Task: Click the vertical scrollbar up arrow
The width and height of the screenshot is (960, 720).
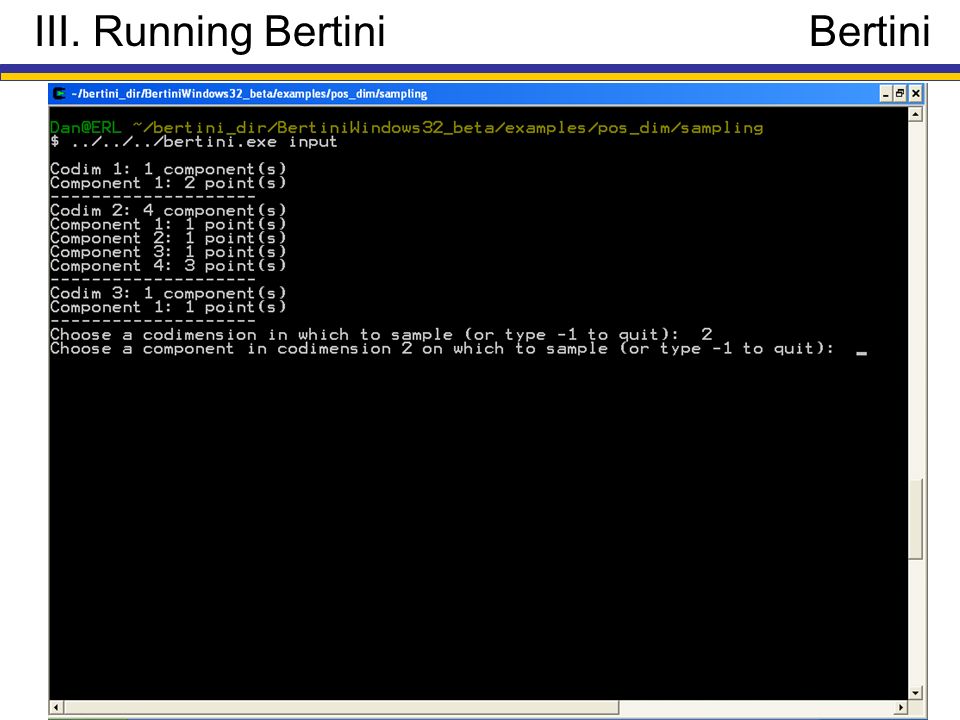Action: pyautogui.click(x=915, y=114)
